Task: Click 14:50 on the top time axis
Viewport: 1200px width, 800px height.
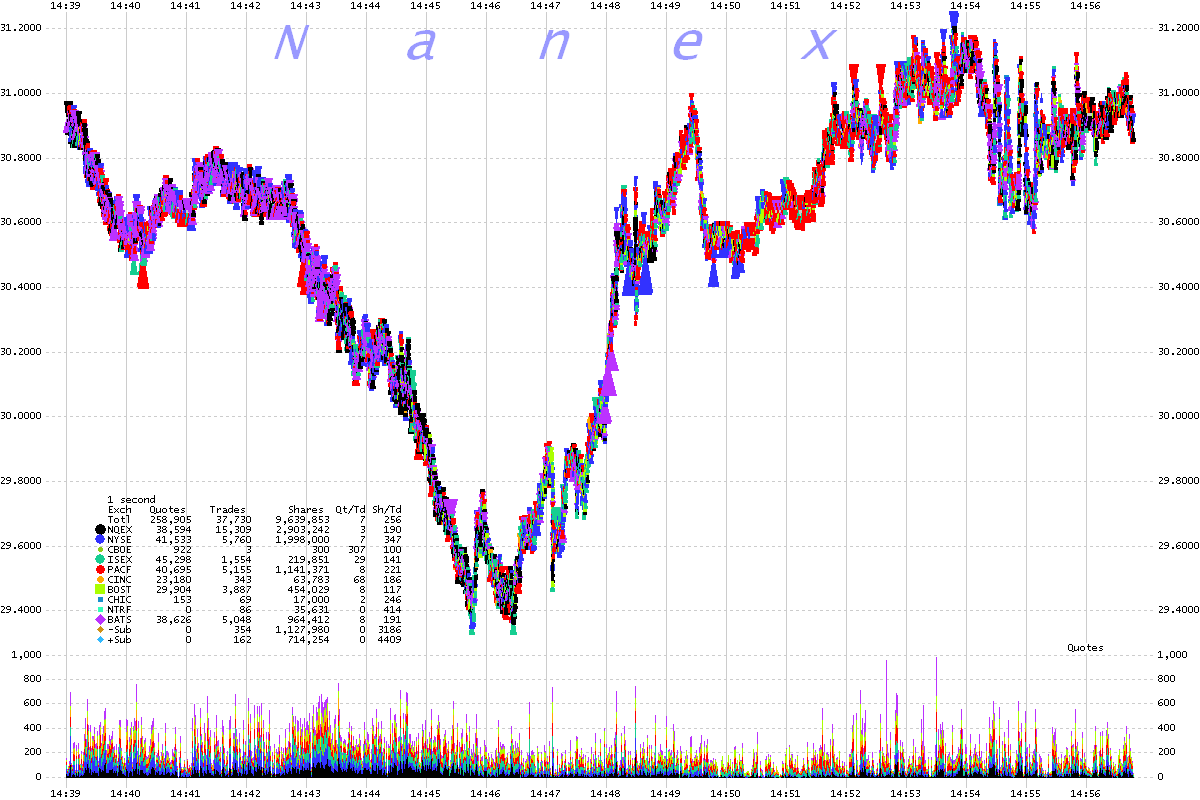Action: 726,6
